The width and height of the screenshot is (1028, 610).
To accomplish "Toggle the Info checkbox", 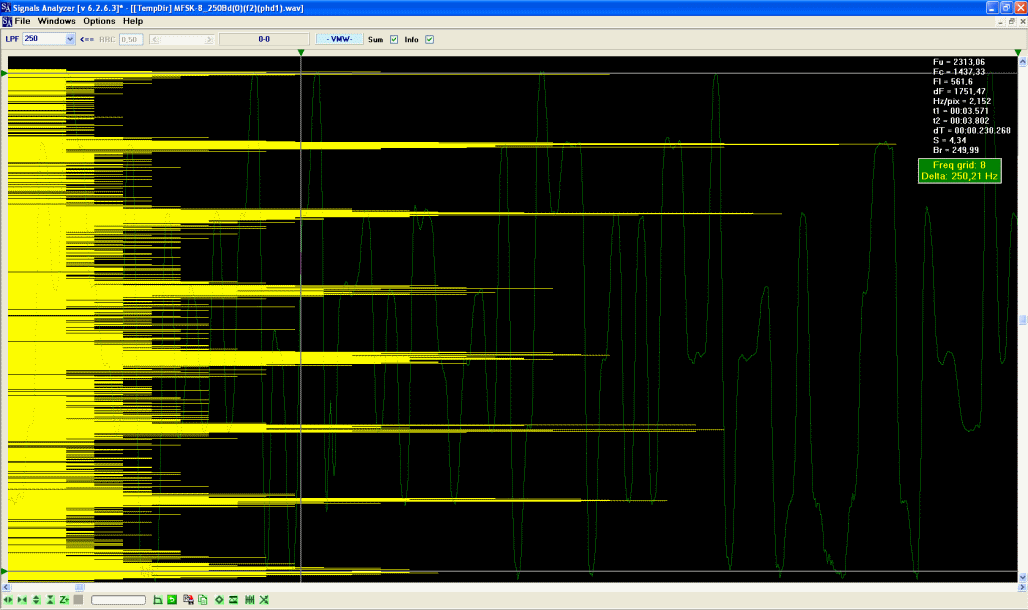I will coord(429,39).
